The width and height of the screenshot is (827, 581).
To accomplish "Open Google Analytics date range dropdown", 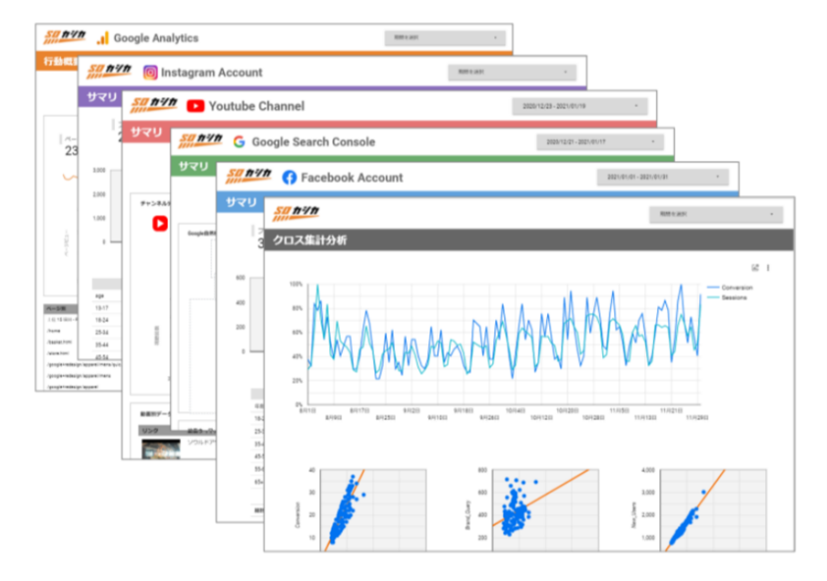I will [445, 38].
